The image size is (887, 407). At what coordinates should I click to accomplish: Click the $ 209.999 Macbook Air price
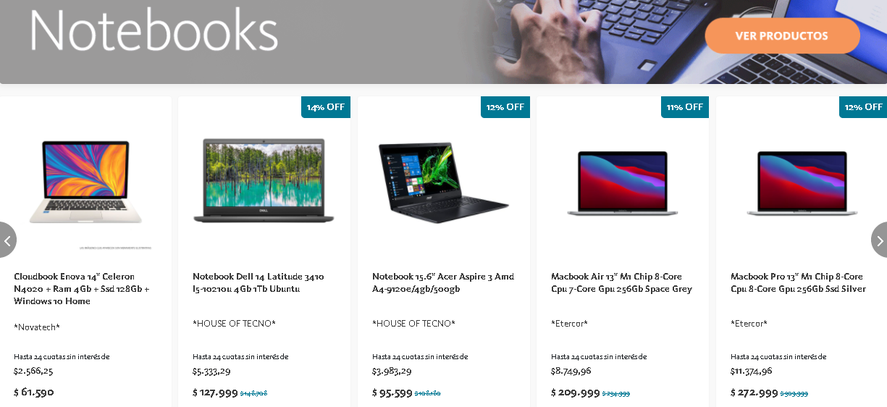[x=575, y=392]
